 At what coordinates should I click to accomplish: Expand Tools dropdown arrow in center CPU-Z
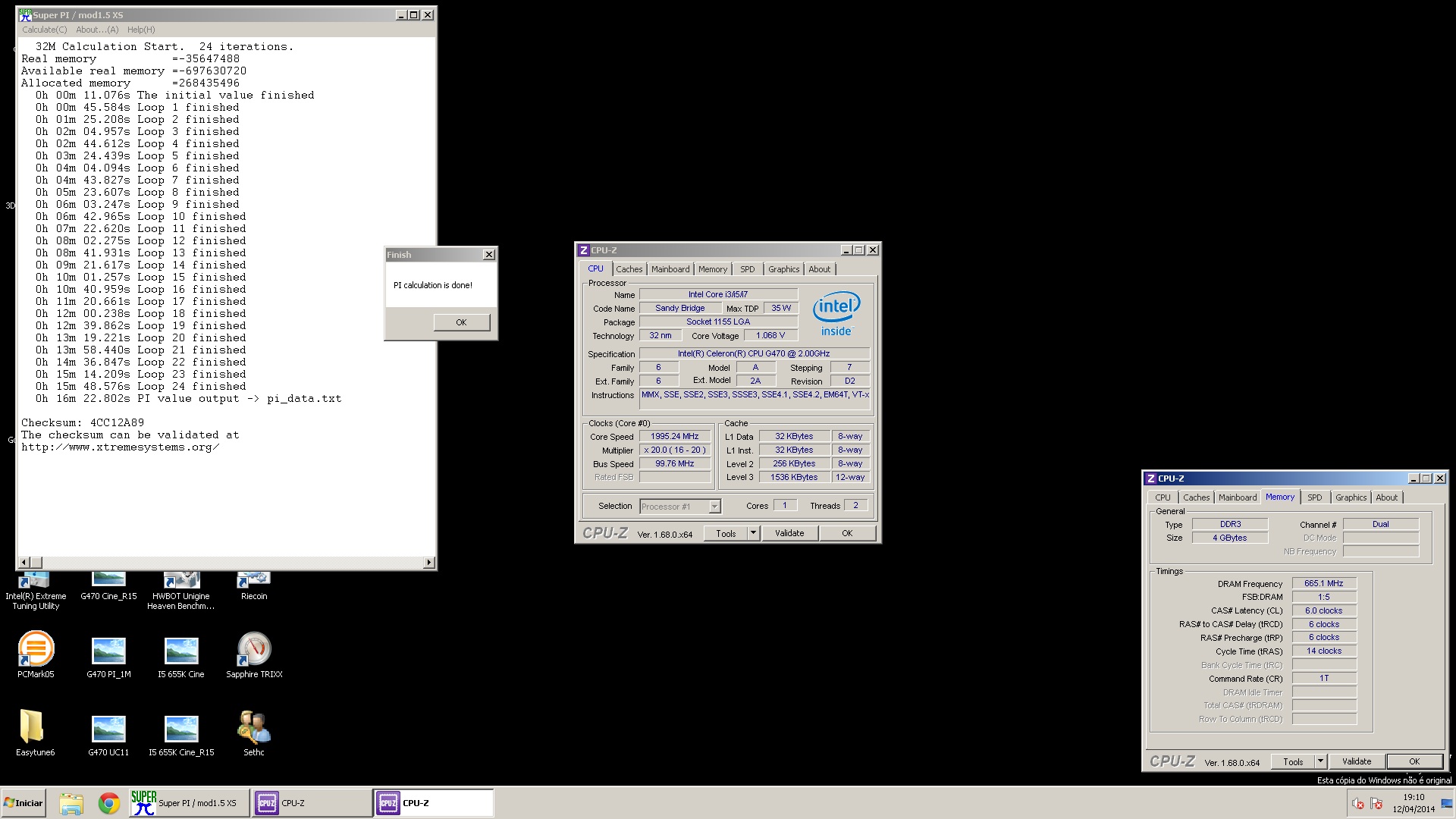[753, 533]
